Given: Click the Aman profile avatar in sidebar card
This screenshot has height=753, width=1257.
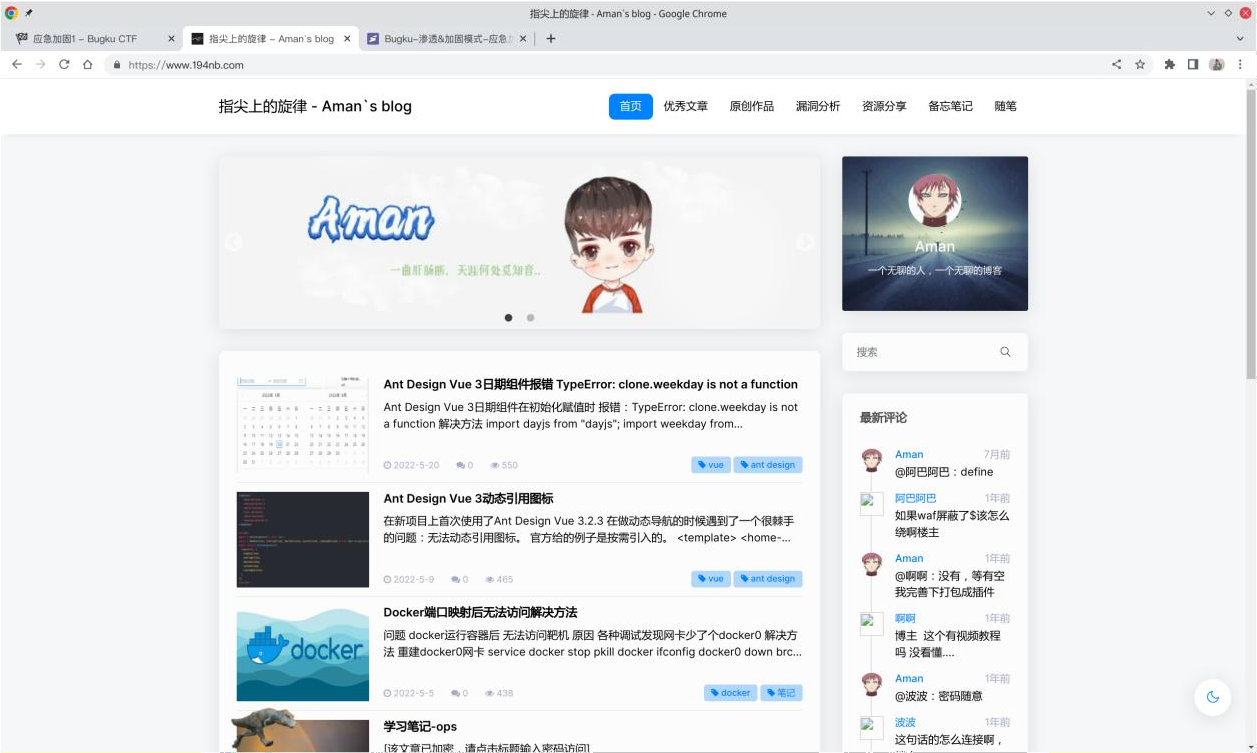Looking at the screenshot, I should pyautogui.click(x=934, y=201).
